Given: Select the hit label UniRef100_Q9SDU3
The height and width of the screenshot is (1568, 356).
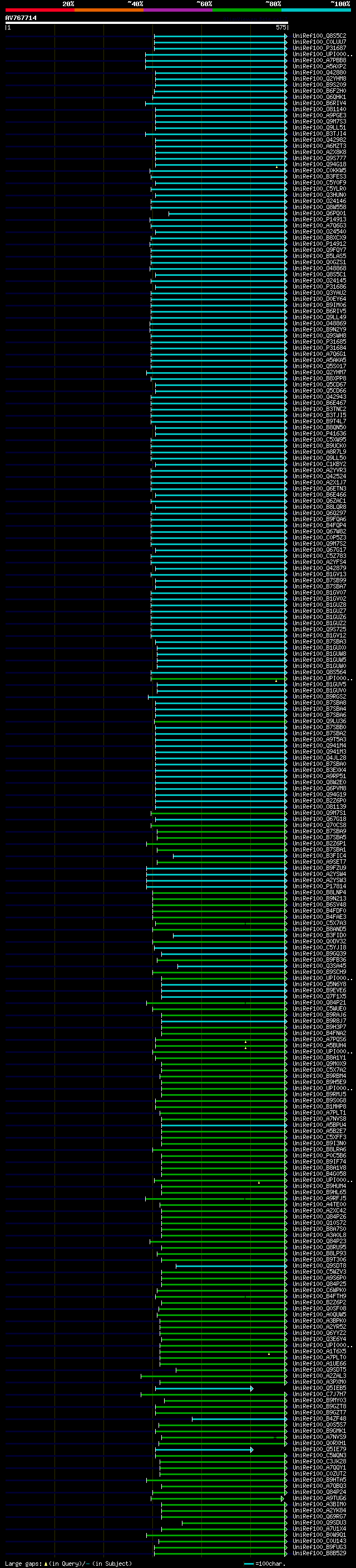Looking at the screenshot, I should [319, 1523].
